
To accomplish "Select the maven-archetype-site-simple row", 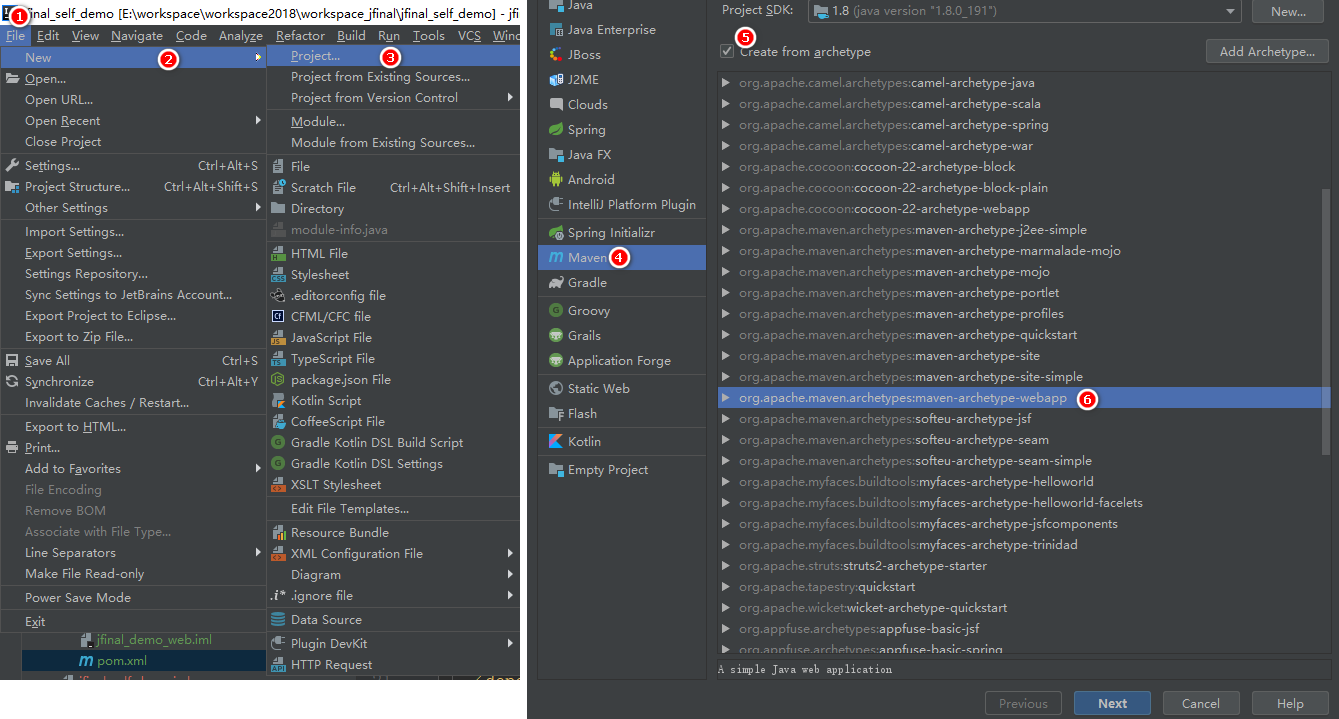I will pos(1020,377).
